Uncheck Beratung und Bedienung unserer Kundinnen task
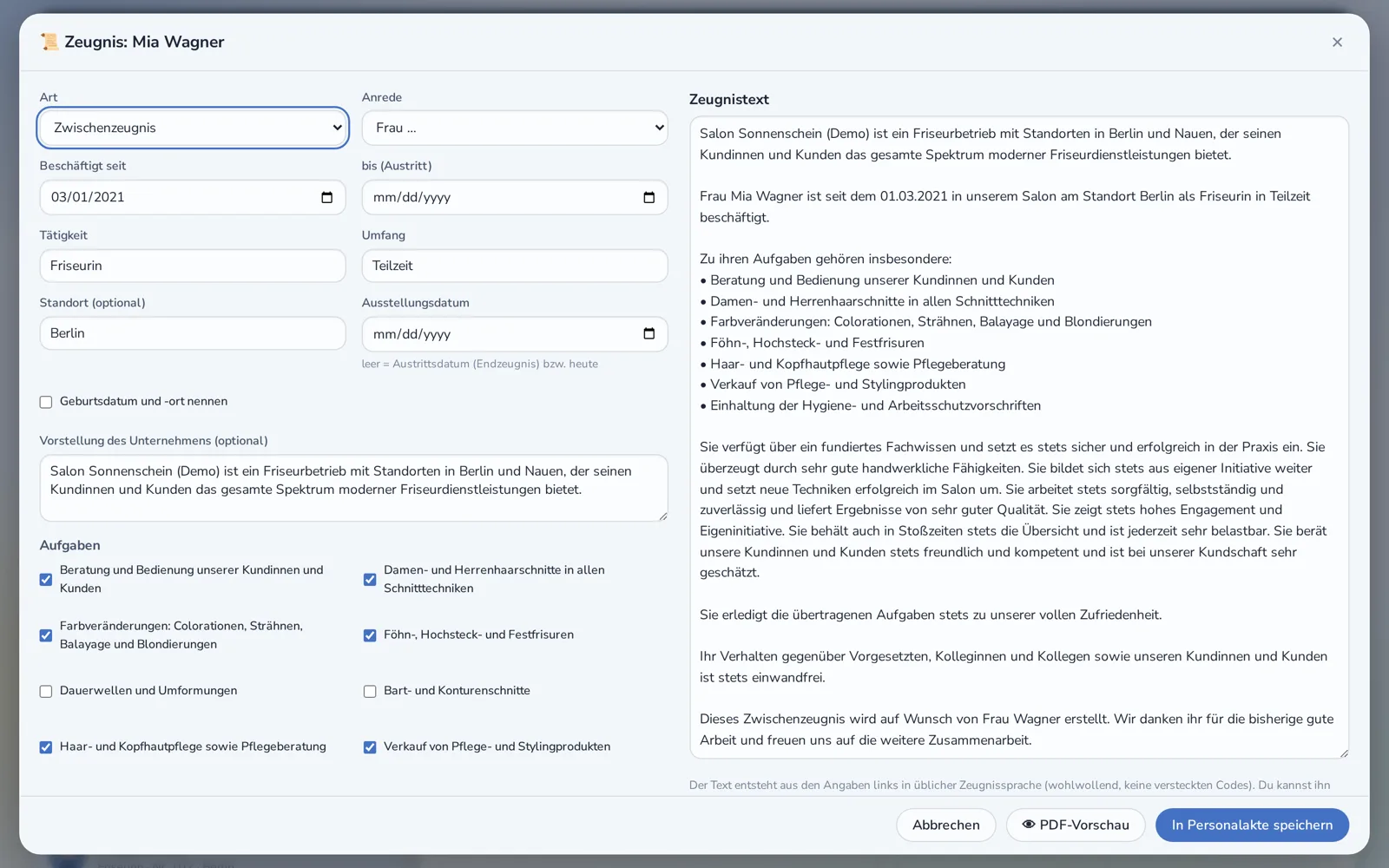Viewport: 1389px width, 868px height. point(46,579)
